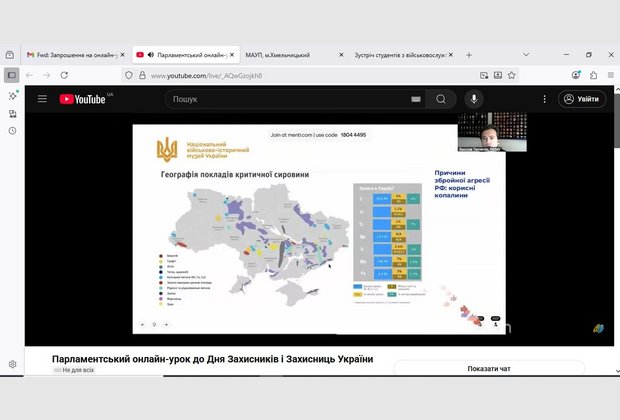Click the URL address bar
620x420 pixels.
[x=300, y=75]
